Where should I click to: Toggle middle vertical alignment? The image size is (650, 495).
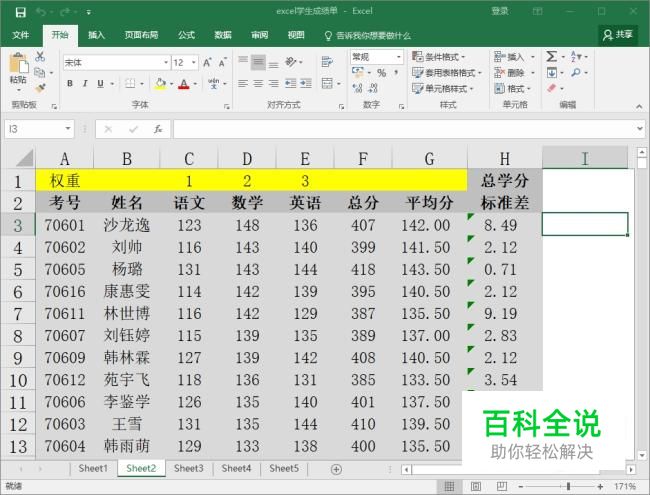258,62
